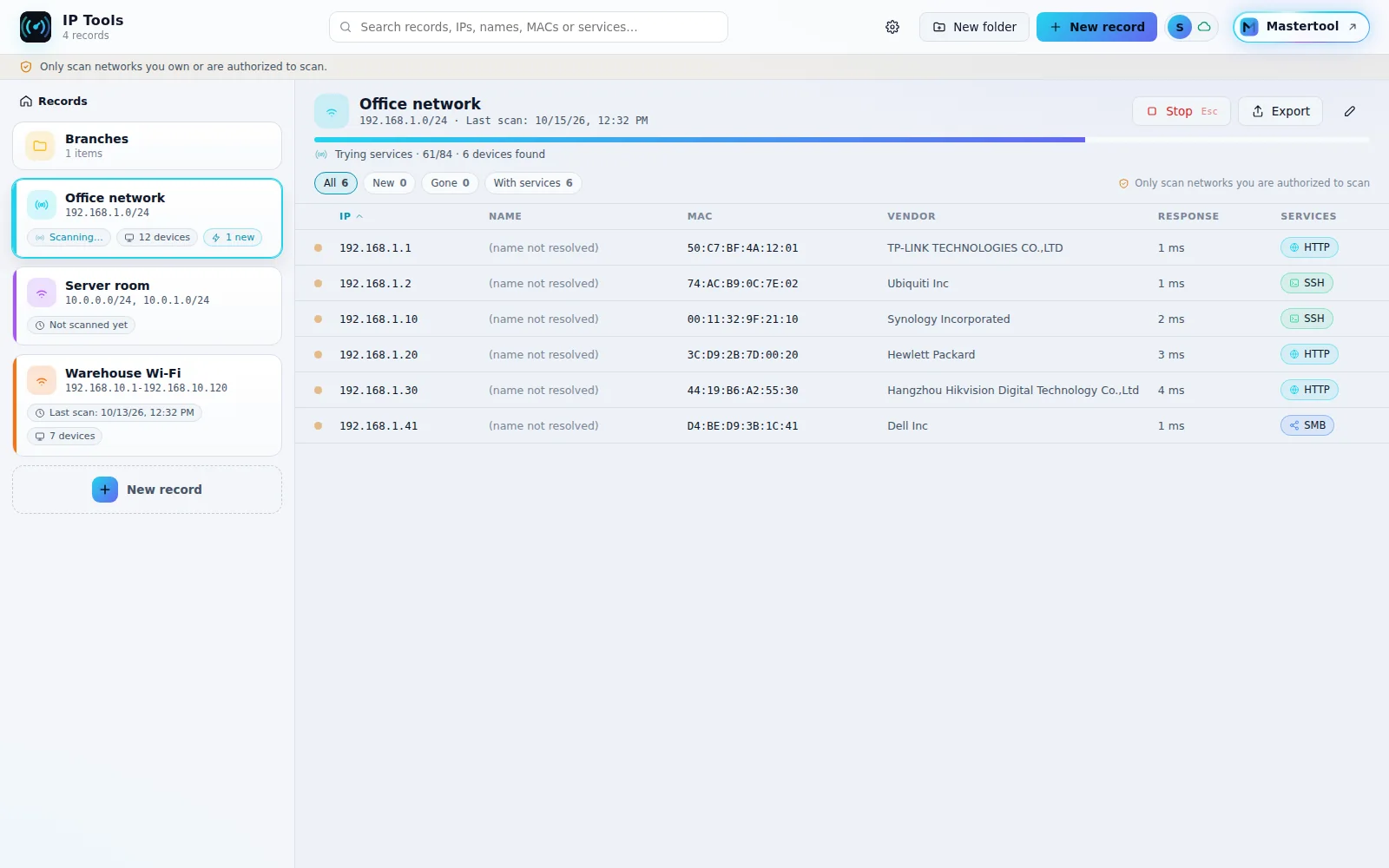Click the pencil edit icon for Office network

[1350, 111]
